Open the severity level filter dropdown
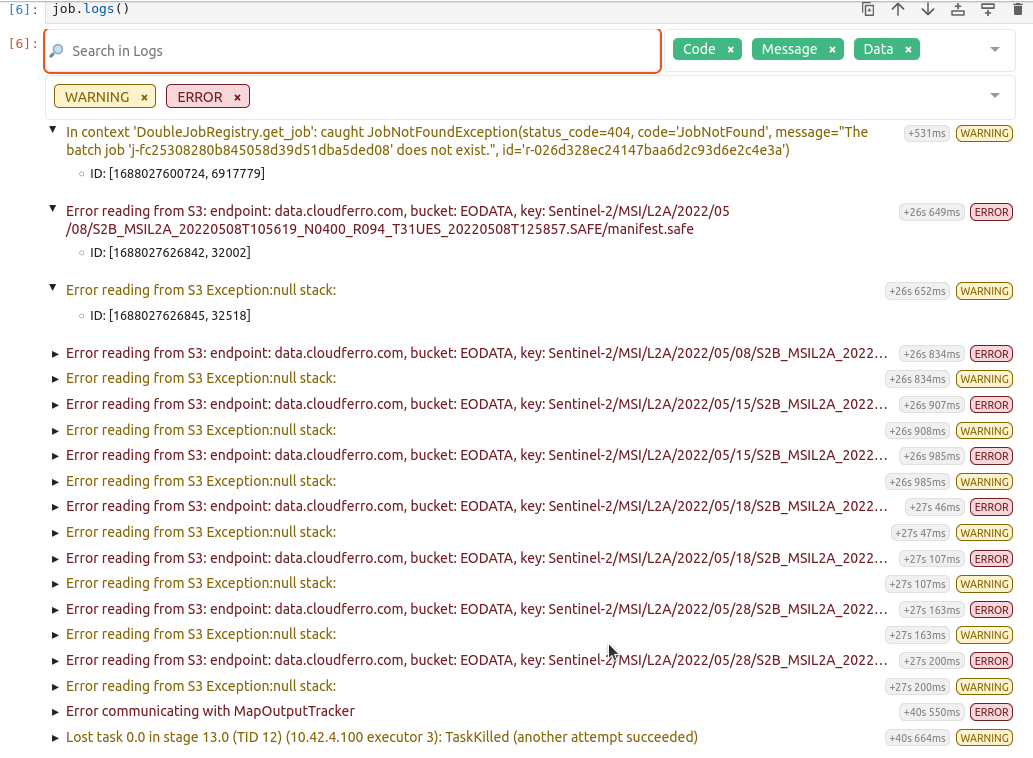Screen dimensions: 1033x758 (995, 96)
